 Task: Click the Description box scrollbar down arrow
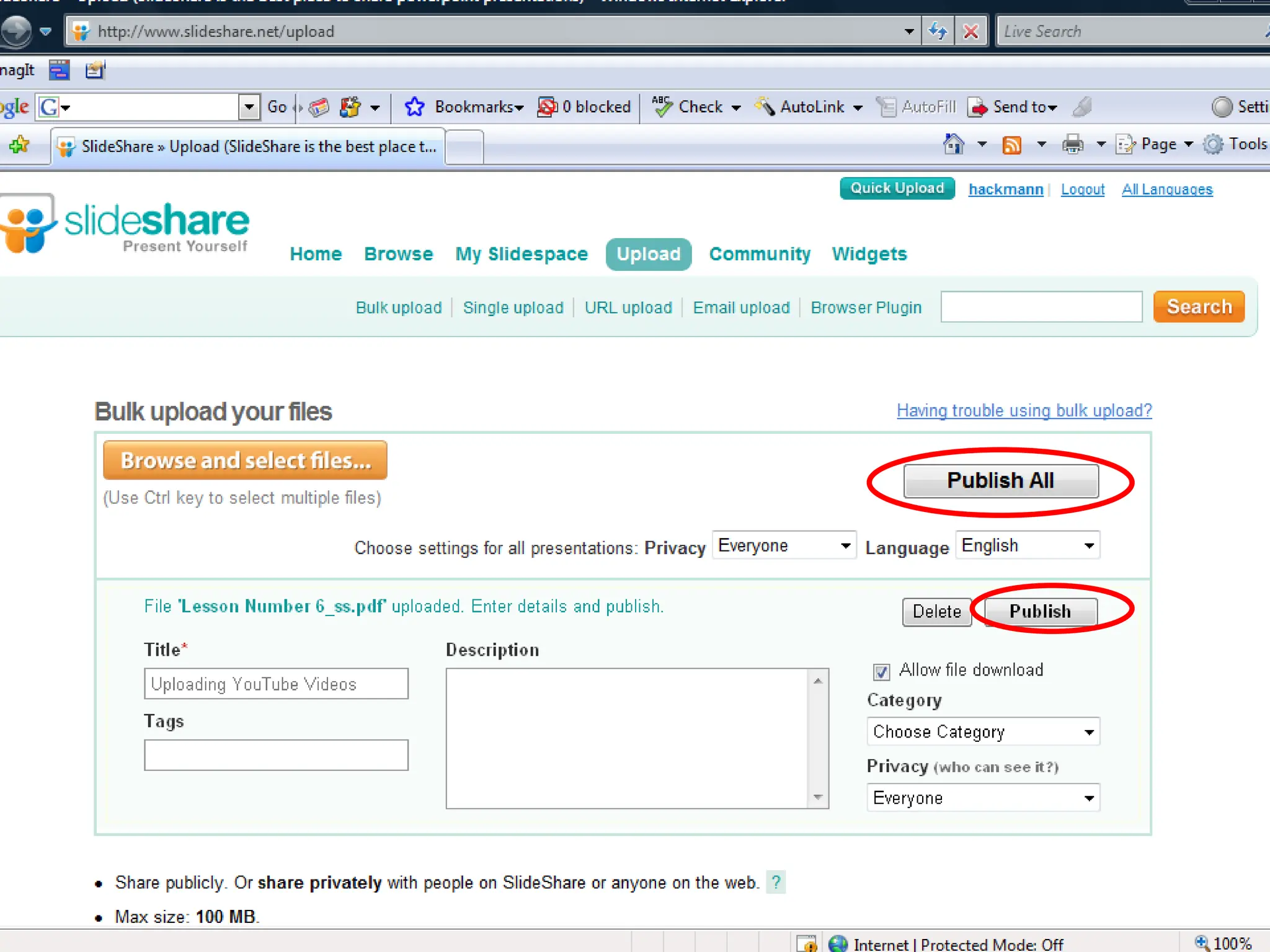[x=818, y=797]
